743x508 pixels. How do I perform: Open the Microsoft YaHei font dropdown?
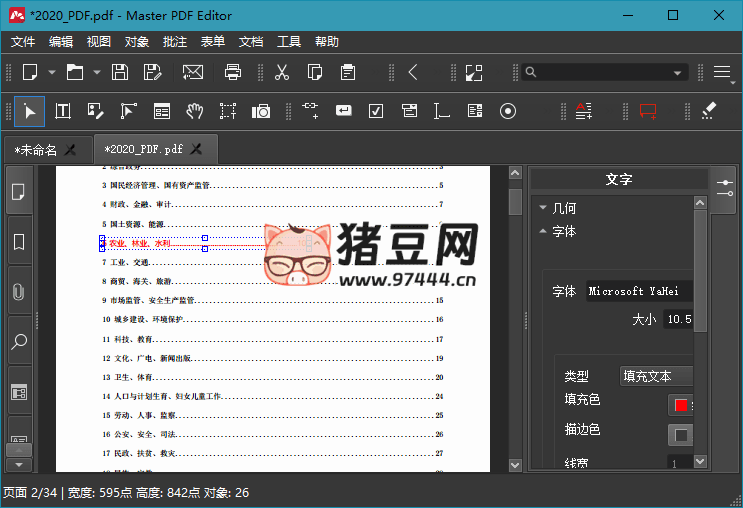pyautogui.click(x=639, y=291)
